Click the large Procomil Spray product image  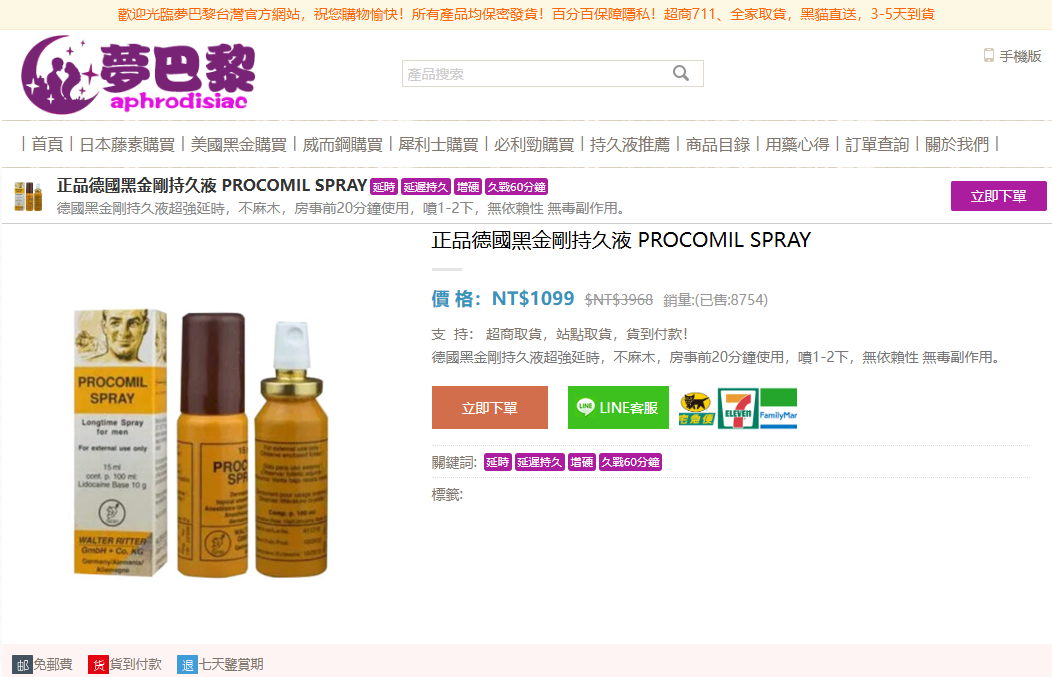point(201,443)
